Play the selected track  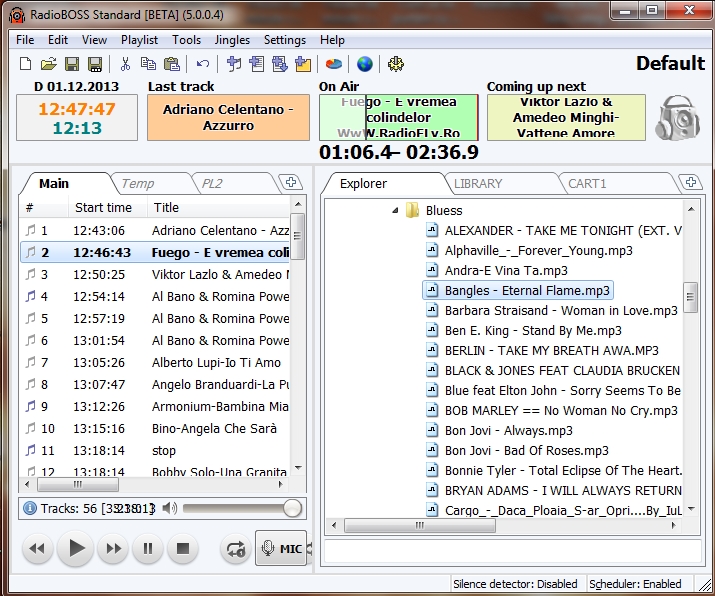point(76,548)
